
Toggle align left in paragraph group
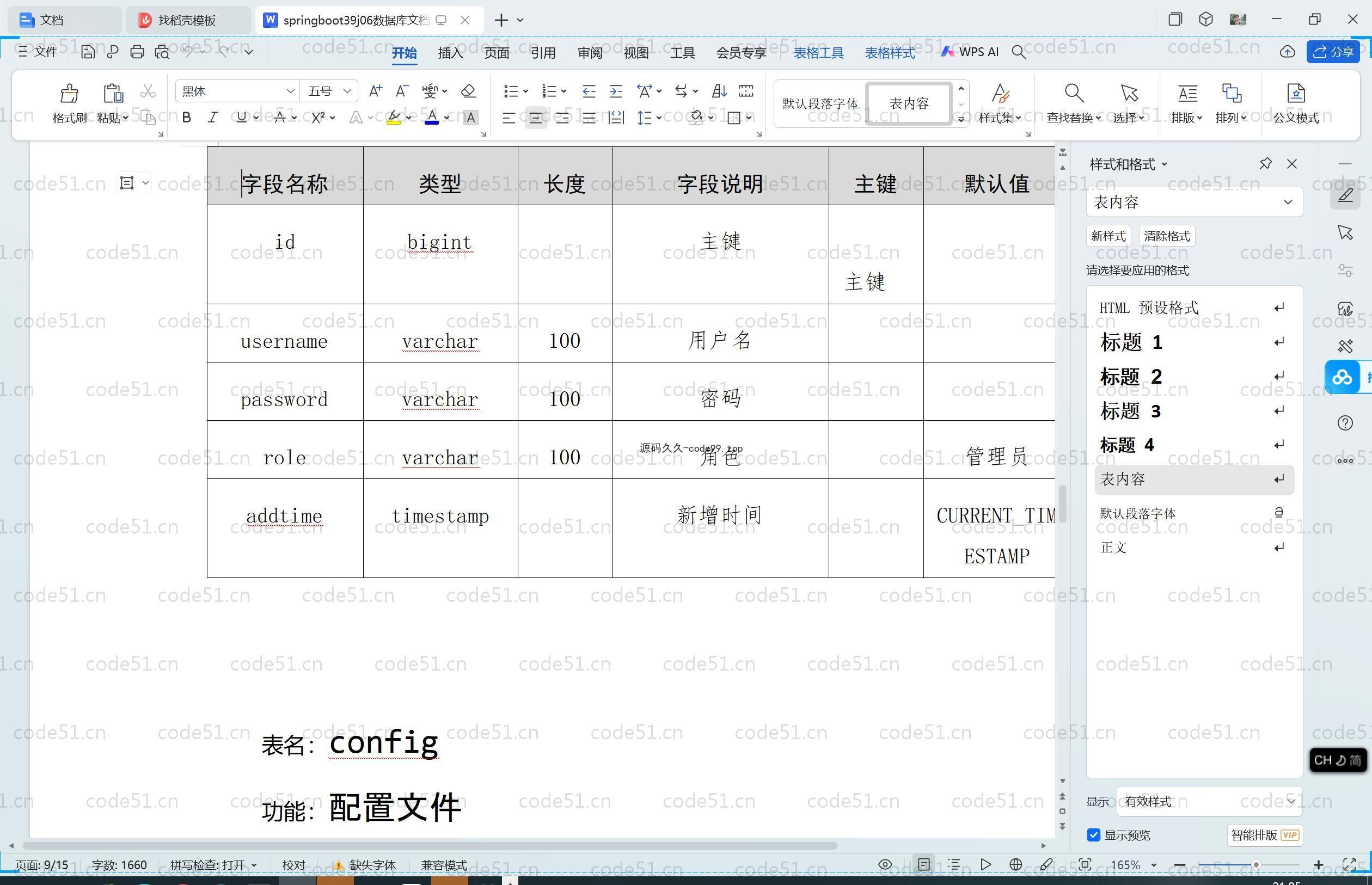tap(508, 118)
